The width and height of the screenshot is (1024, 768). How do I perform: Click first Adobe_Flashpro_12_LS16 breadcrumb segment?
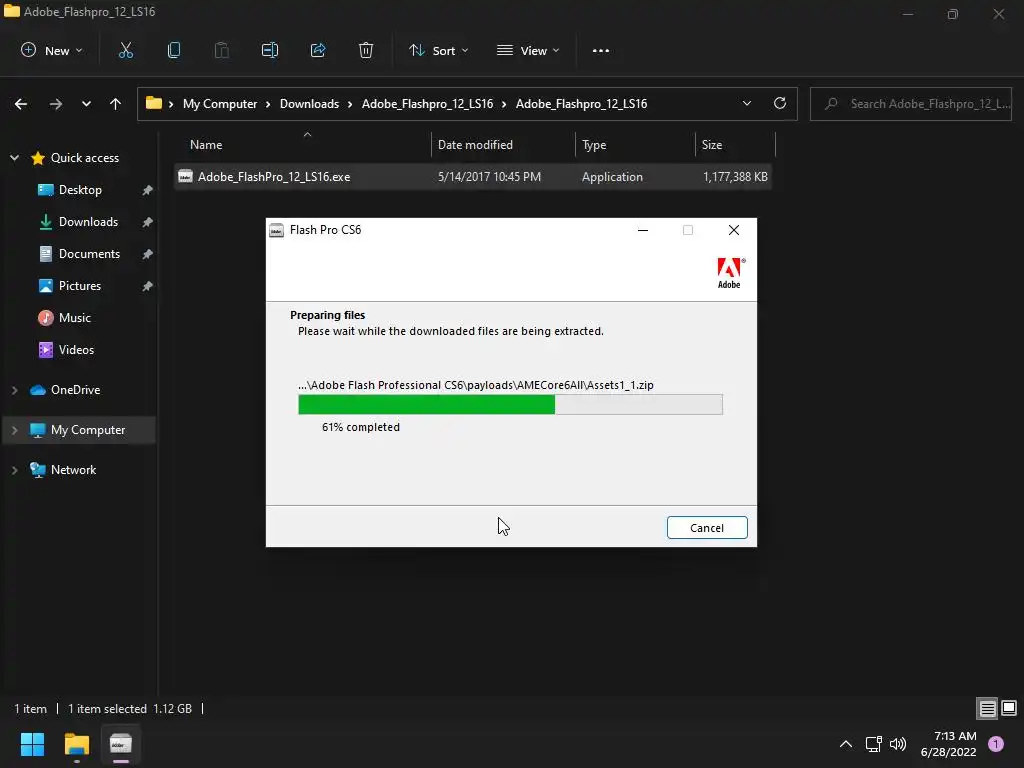427,104
